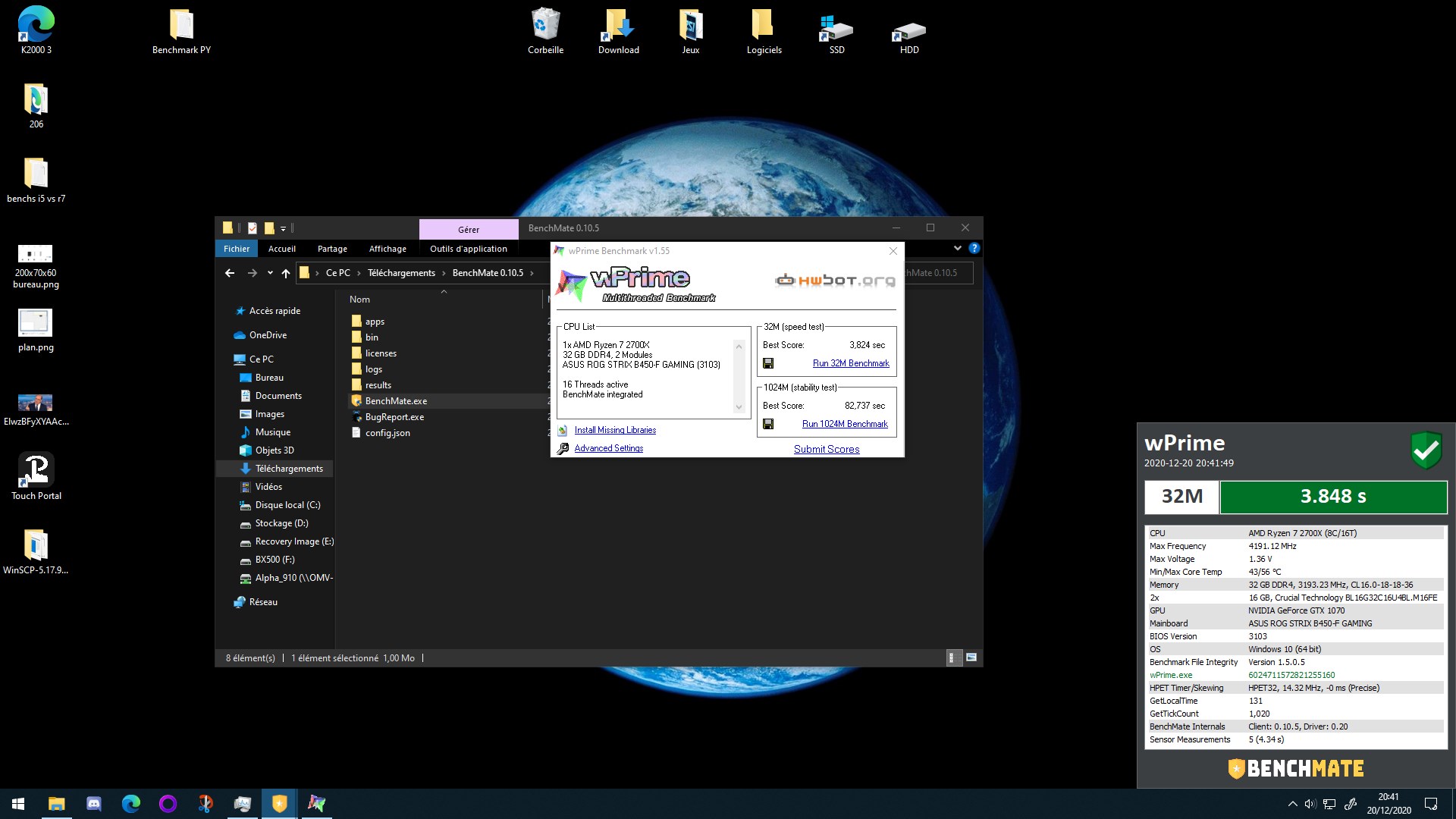Switch to large icons view in Explorer

point(971,657)
